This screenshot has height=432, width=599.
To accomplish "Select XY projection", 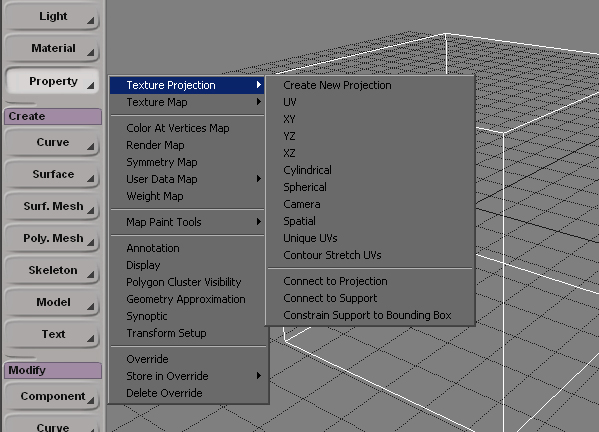I will click(370, 119).
